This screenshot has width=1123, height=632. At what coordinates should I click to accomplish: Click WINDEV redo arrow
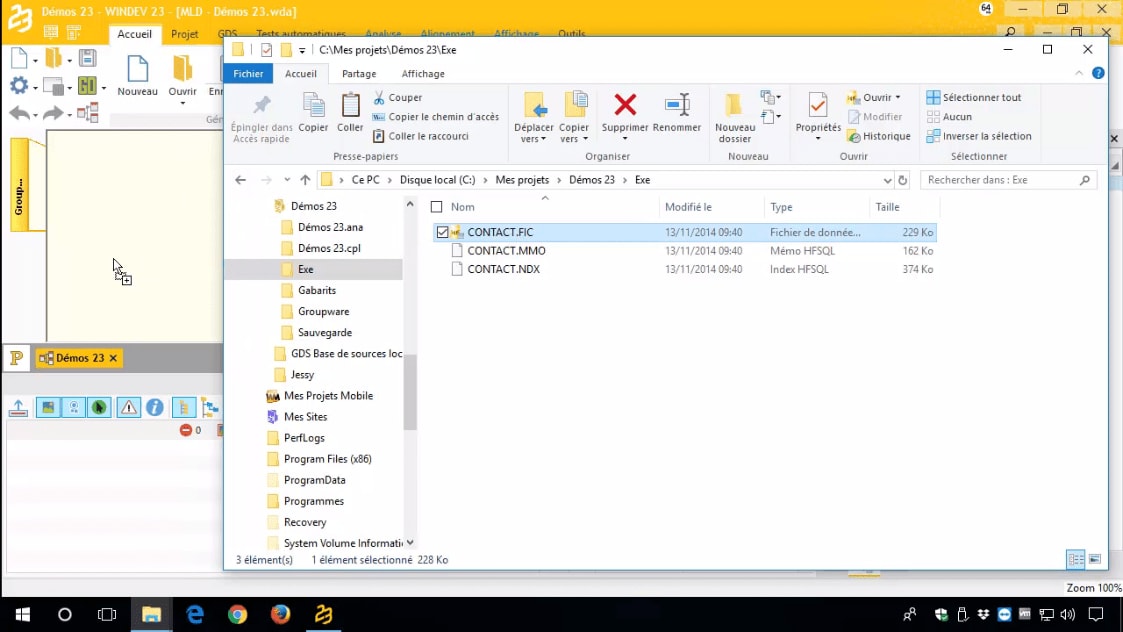pyautogui.click(x=53, y=113)
